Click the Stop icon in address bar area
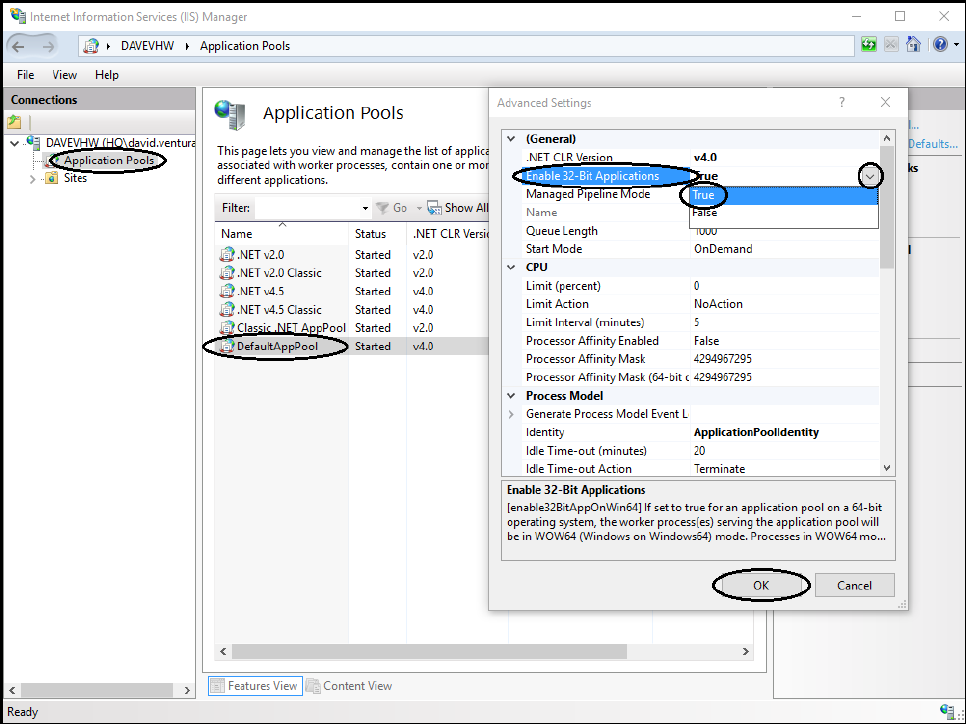Screen dimensions: 966x724 click(x=891, y=45)
